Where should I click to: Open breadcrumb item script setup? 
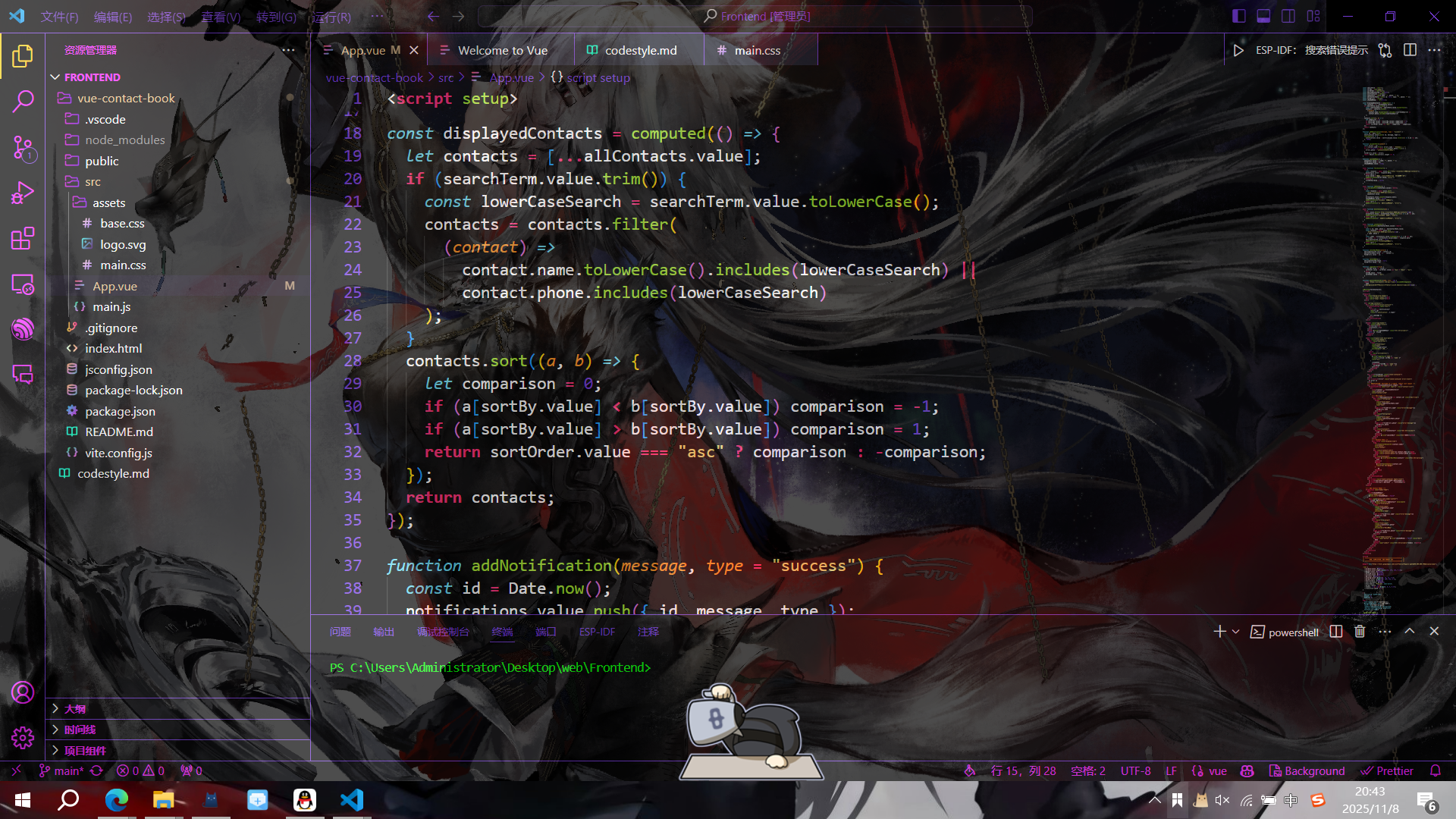(x=598, y=77)
